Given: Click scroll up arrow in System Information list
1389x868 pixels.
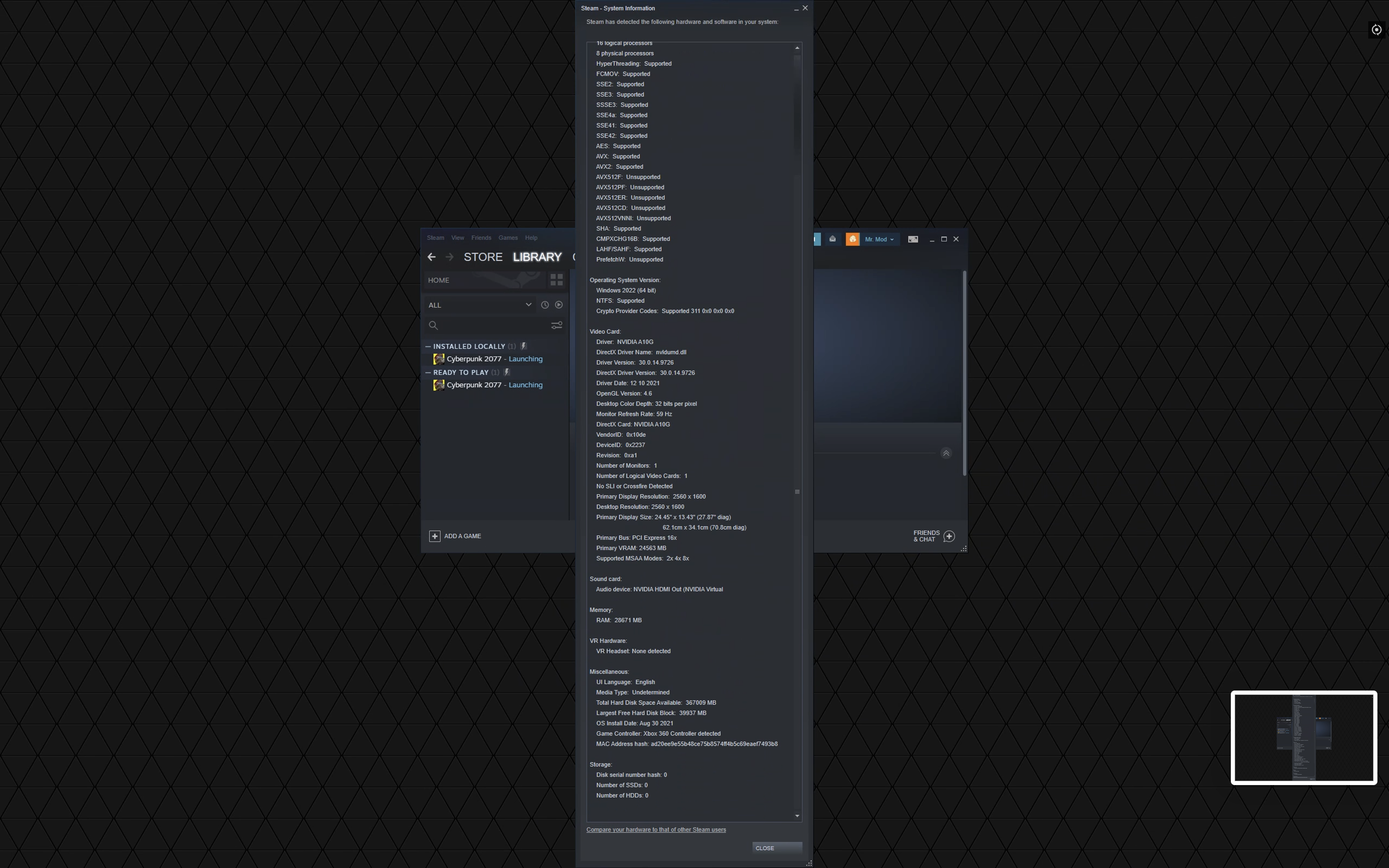Looking at the screenshot, I should [797, 48].
